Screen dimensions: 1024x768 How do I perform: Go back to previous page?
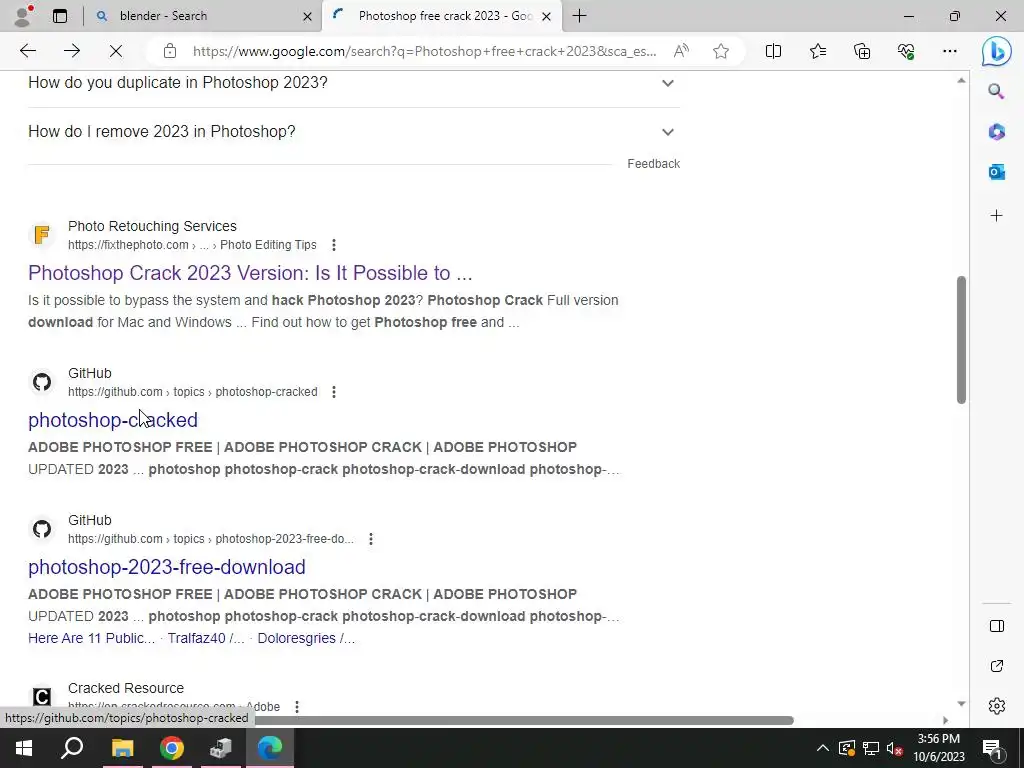tap(27, 51)
